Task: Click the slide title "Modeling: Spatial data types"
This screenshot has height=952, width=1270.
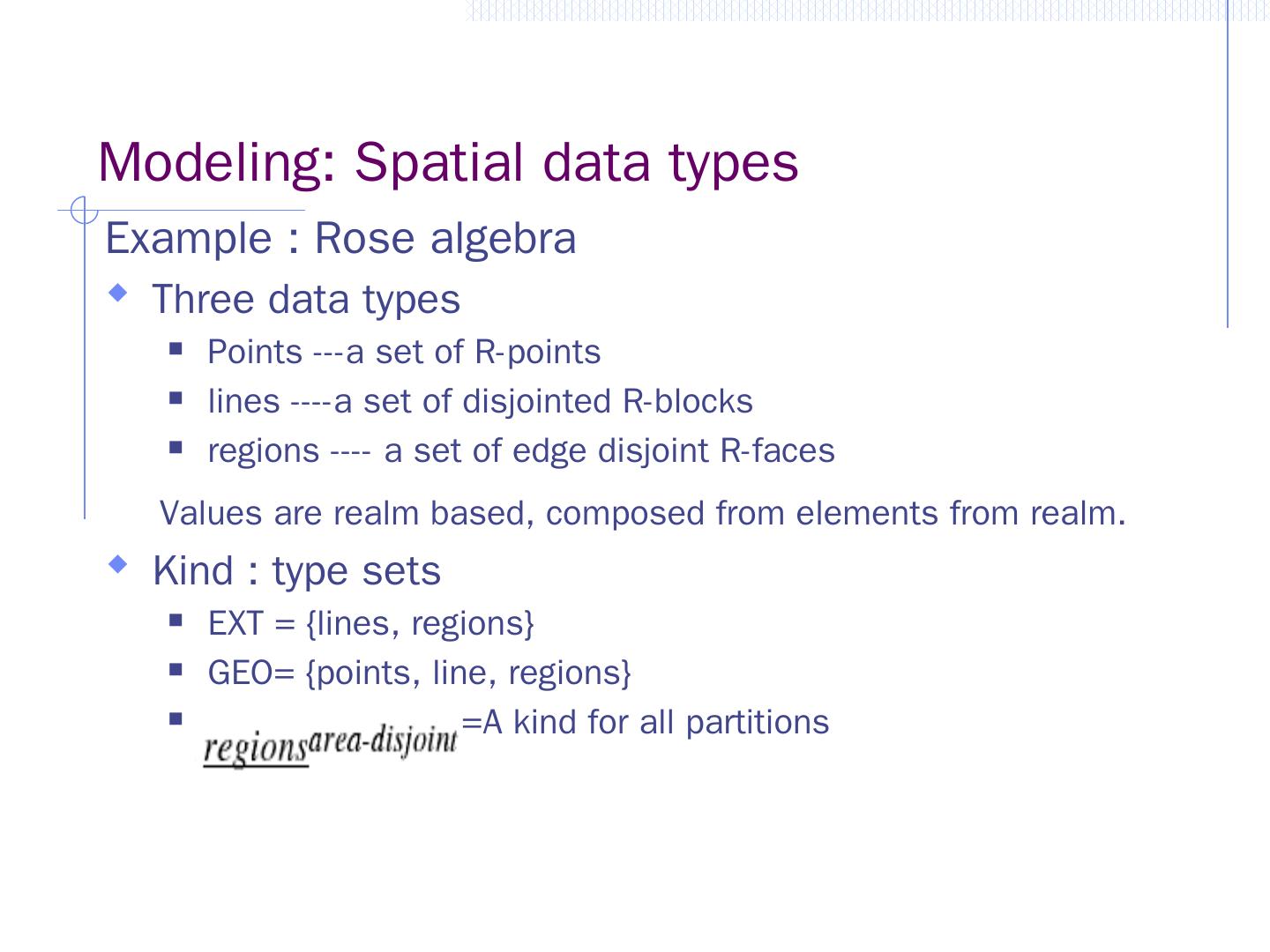Action: (x=448, y=162)
